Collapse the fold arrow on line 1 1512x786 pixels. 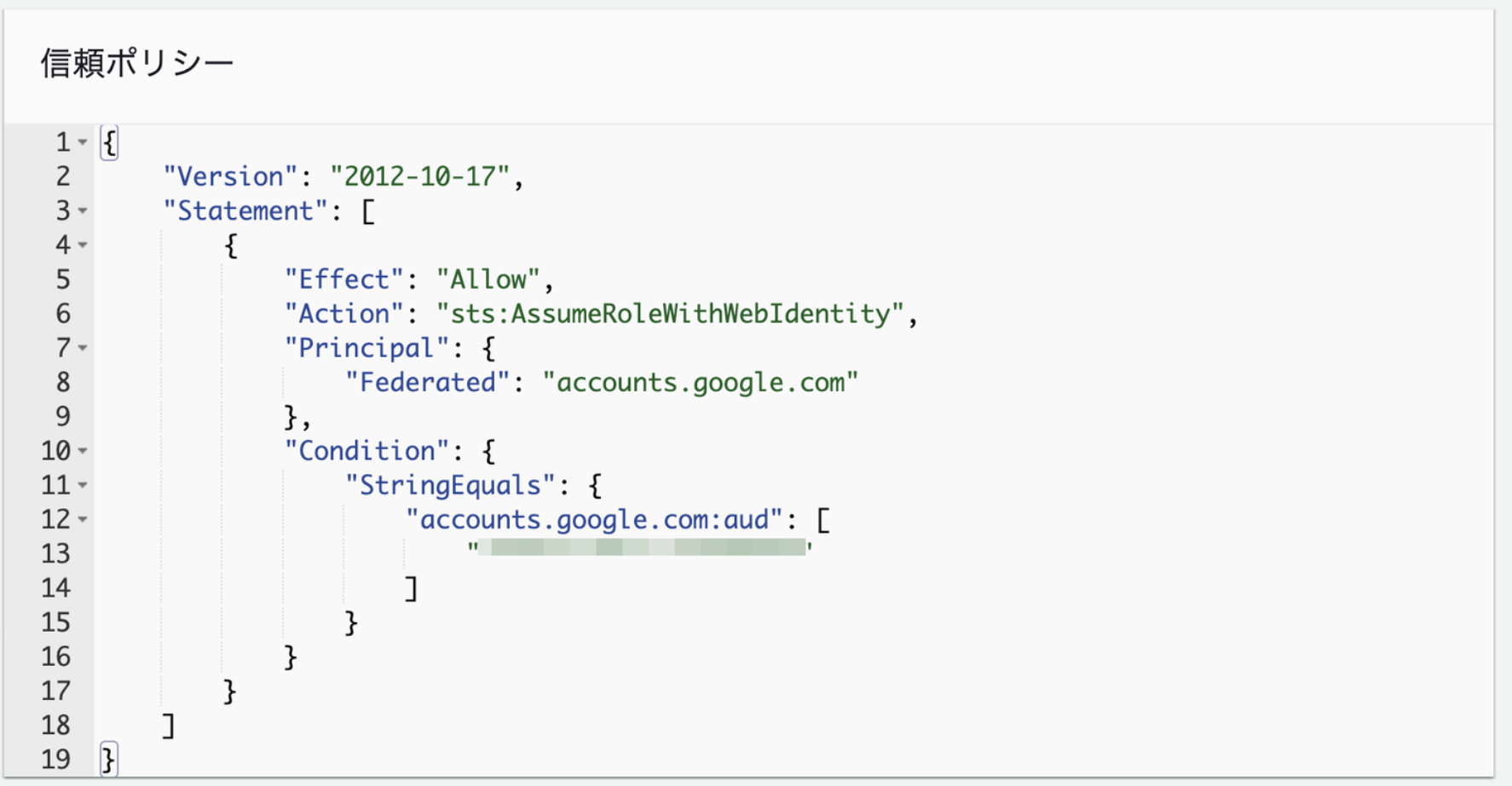[x=83, y=142]
